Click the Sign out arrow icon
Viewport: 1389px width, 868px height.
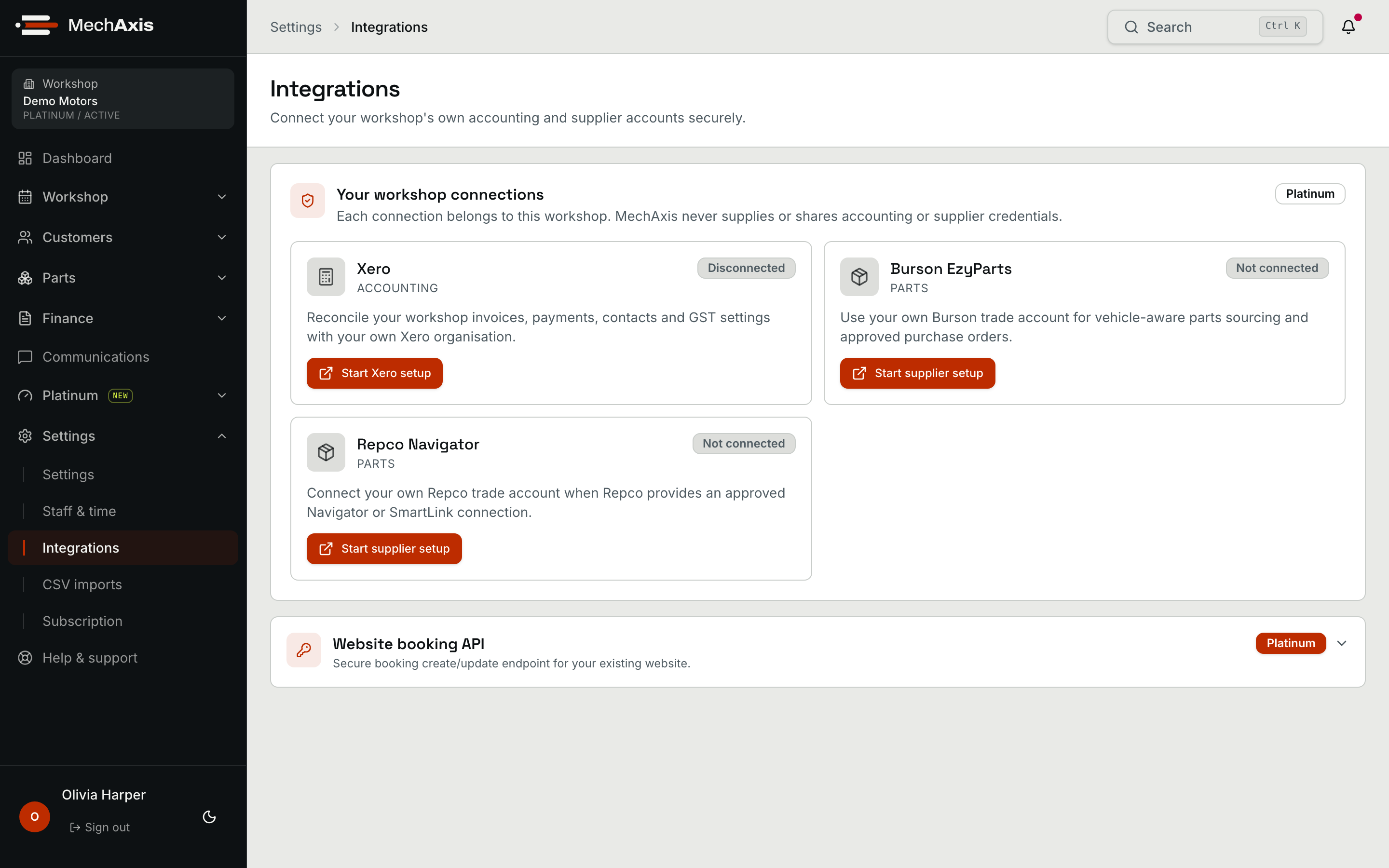75,827
